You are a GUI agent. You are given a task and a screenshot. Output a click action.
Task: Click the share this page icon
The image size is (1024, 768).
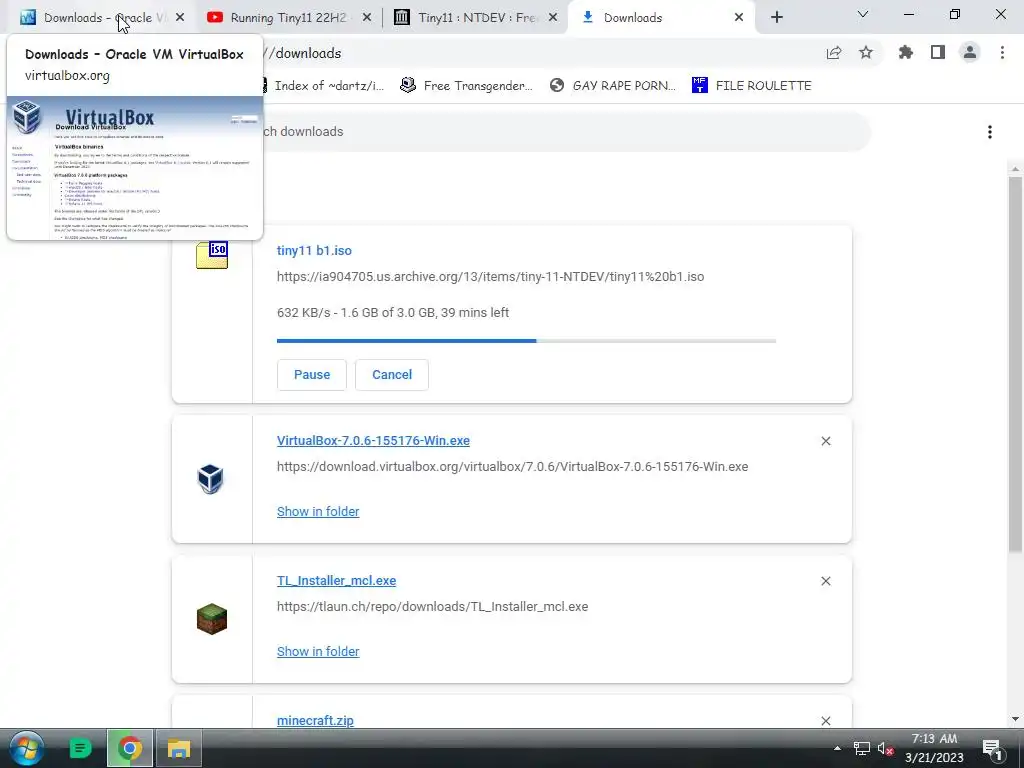pyautogui.click(x=834, y=53)
